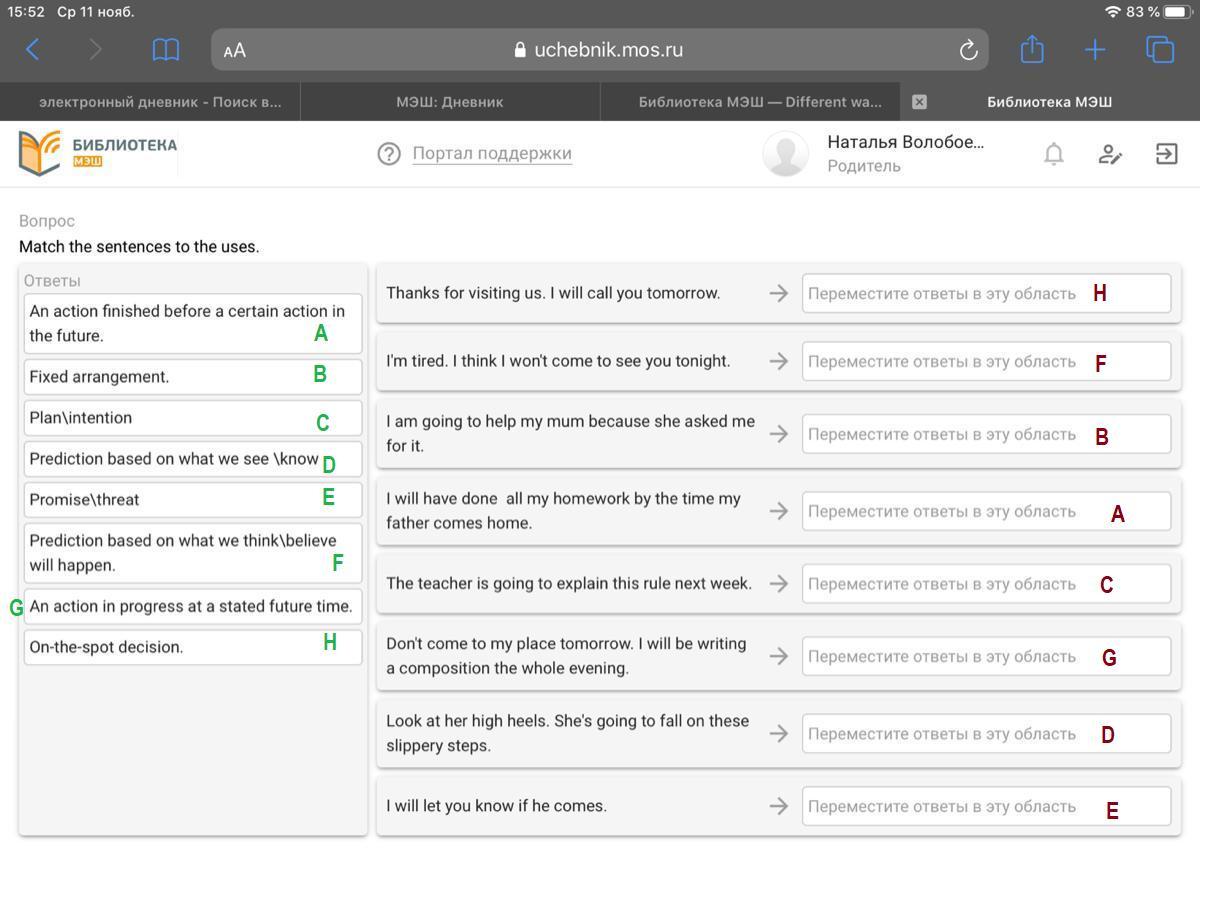Switch to the МЭШ: Дневник tab

click(449, 102)
